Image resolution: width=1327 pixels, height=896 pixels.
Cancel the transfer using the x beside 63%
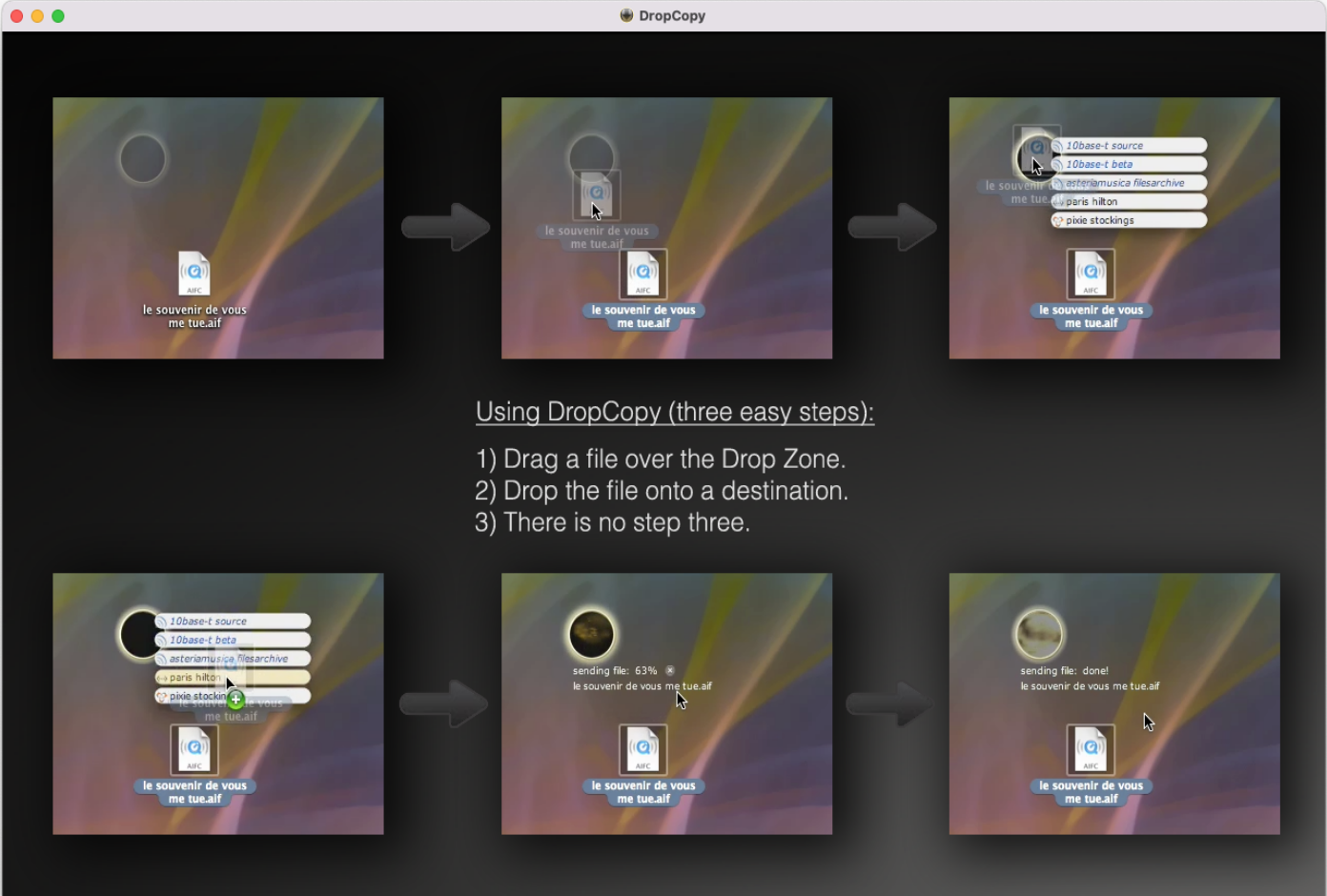pyautogui.click(x=670, y=670)
